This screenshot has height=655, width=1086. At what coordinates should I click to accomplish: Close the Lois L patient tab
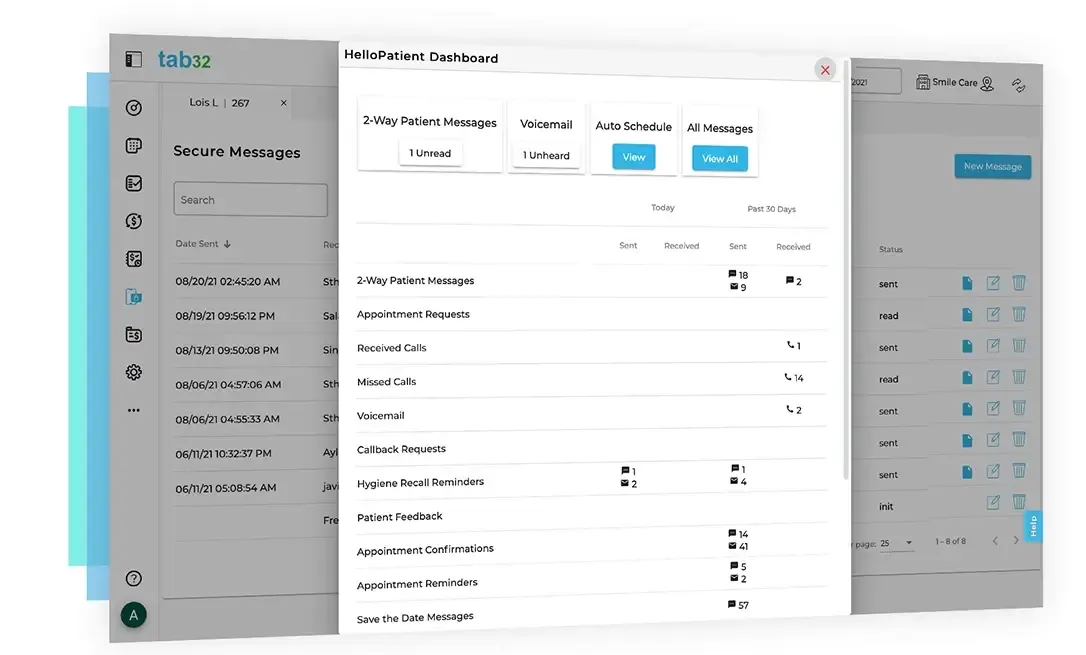click(283, 103)
